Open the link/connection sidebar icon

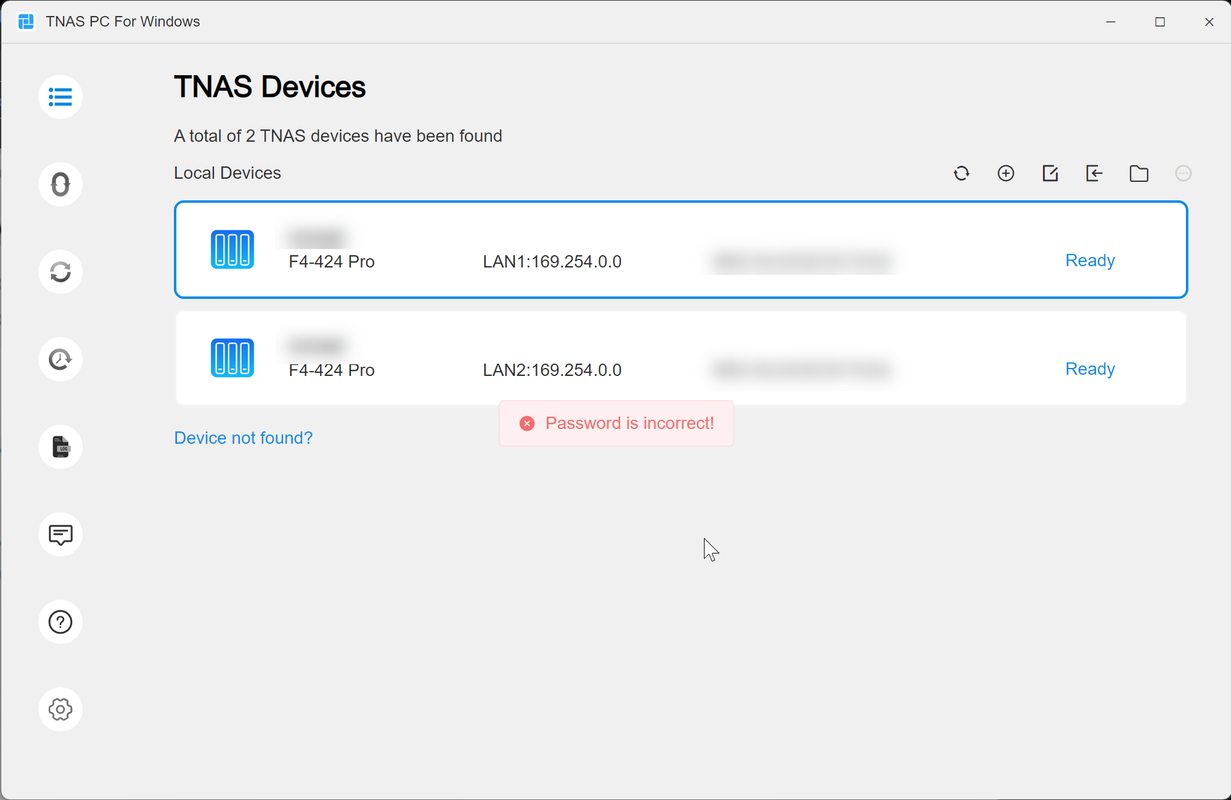pos(60,184)
